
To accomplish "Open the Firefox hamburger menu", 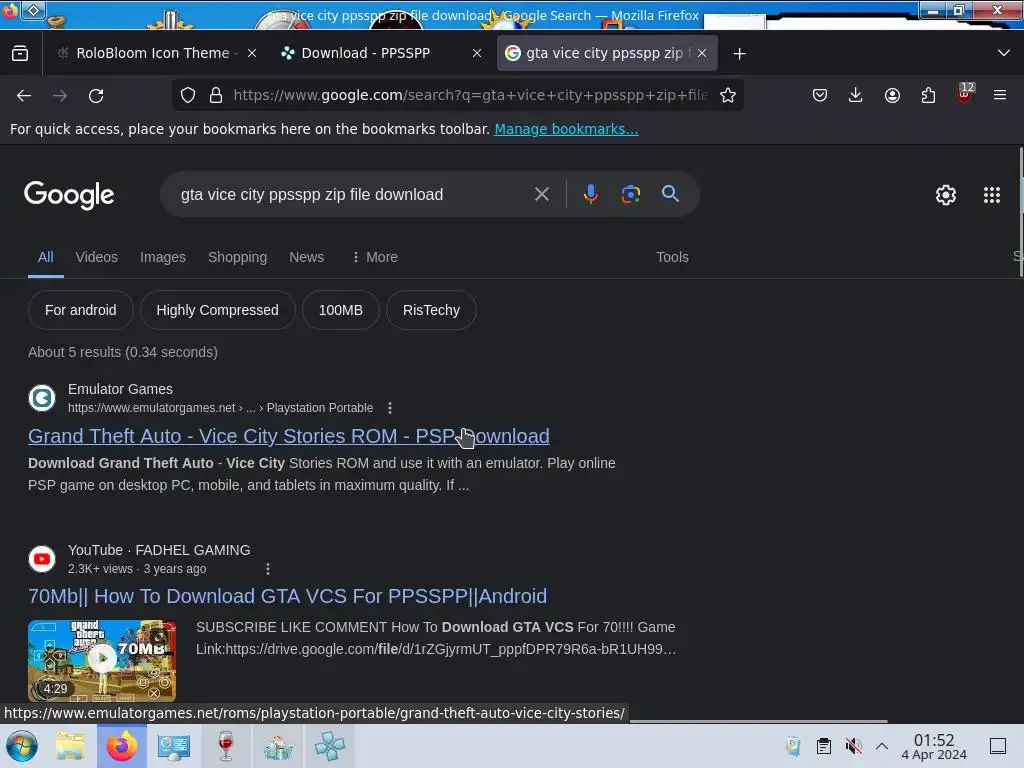I will (x=1000, y=95).
